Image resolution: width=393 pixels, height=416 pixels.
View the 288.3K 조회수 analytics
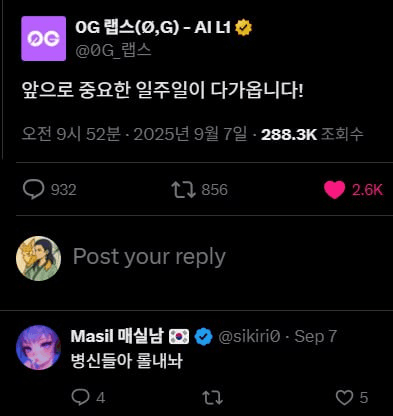click(x=312, y=134)
